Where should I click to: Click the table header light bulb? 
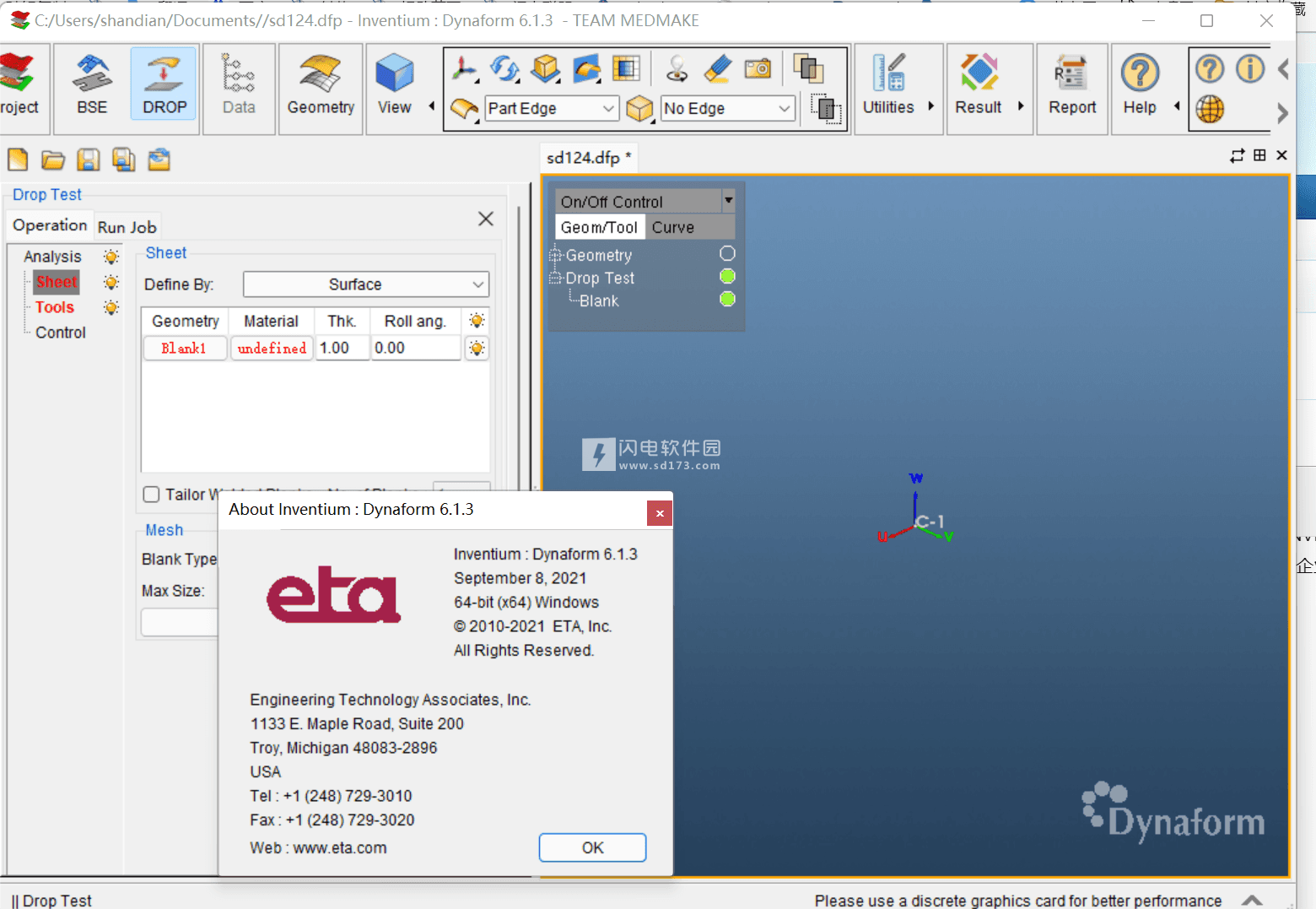click(477, 321)
